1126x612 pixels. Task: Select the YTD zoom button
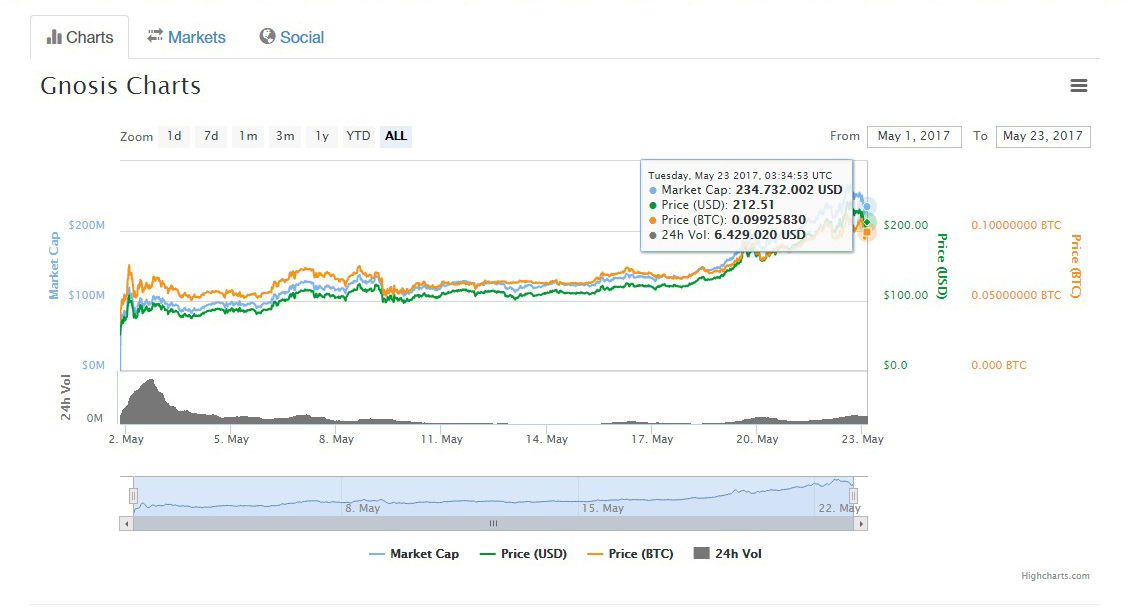point(358,136)
